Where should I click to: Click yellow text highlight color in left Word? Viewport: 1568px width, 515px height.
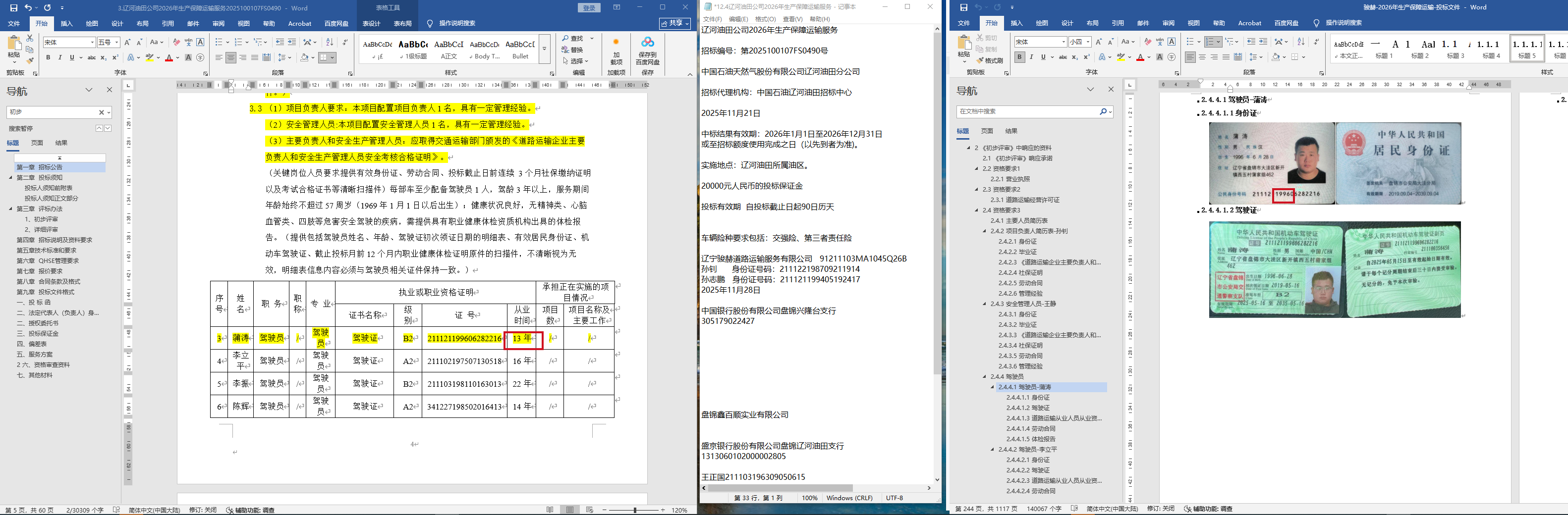(149, 58)
